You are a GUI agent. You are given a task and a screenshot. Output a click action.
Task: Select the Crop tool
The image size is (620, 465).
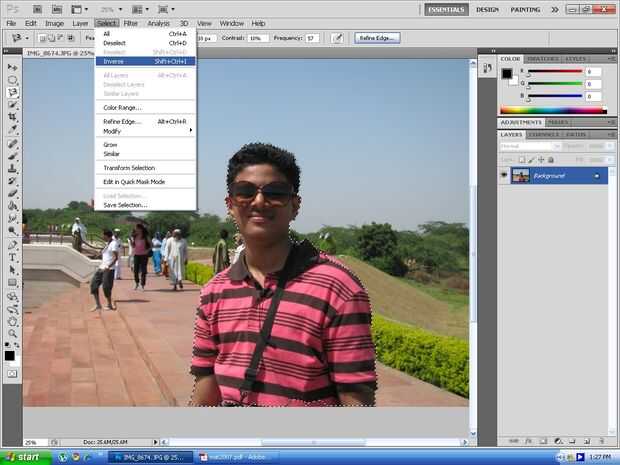(x=12, y=117)
